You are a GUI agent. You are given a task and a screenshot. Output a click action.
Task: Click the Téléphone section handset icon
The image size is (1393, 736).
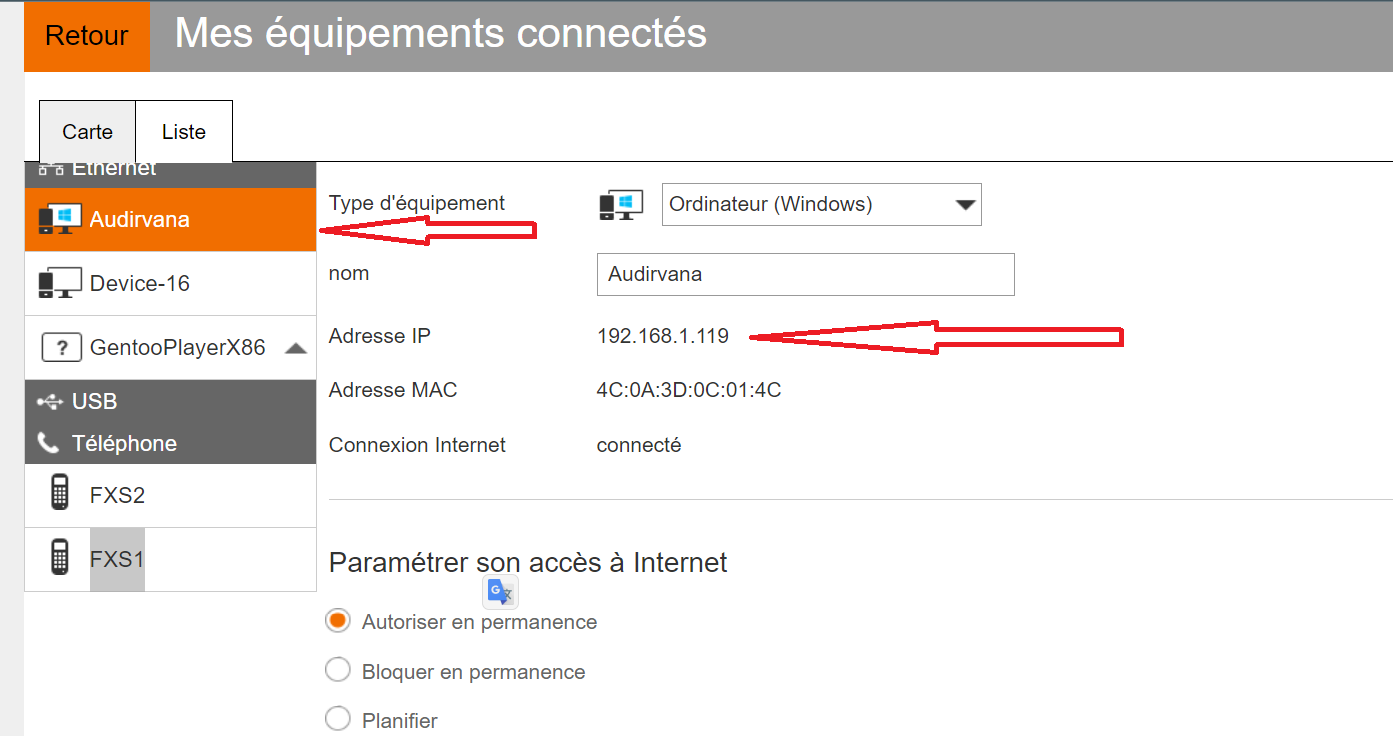point(48,443)
